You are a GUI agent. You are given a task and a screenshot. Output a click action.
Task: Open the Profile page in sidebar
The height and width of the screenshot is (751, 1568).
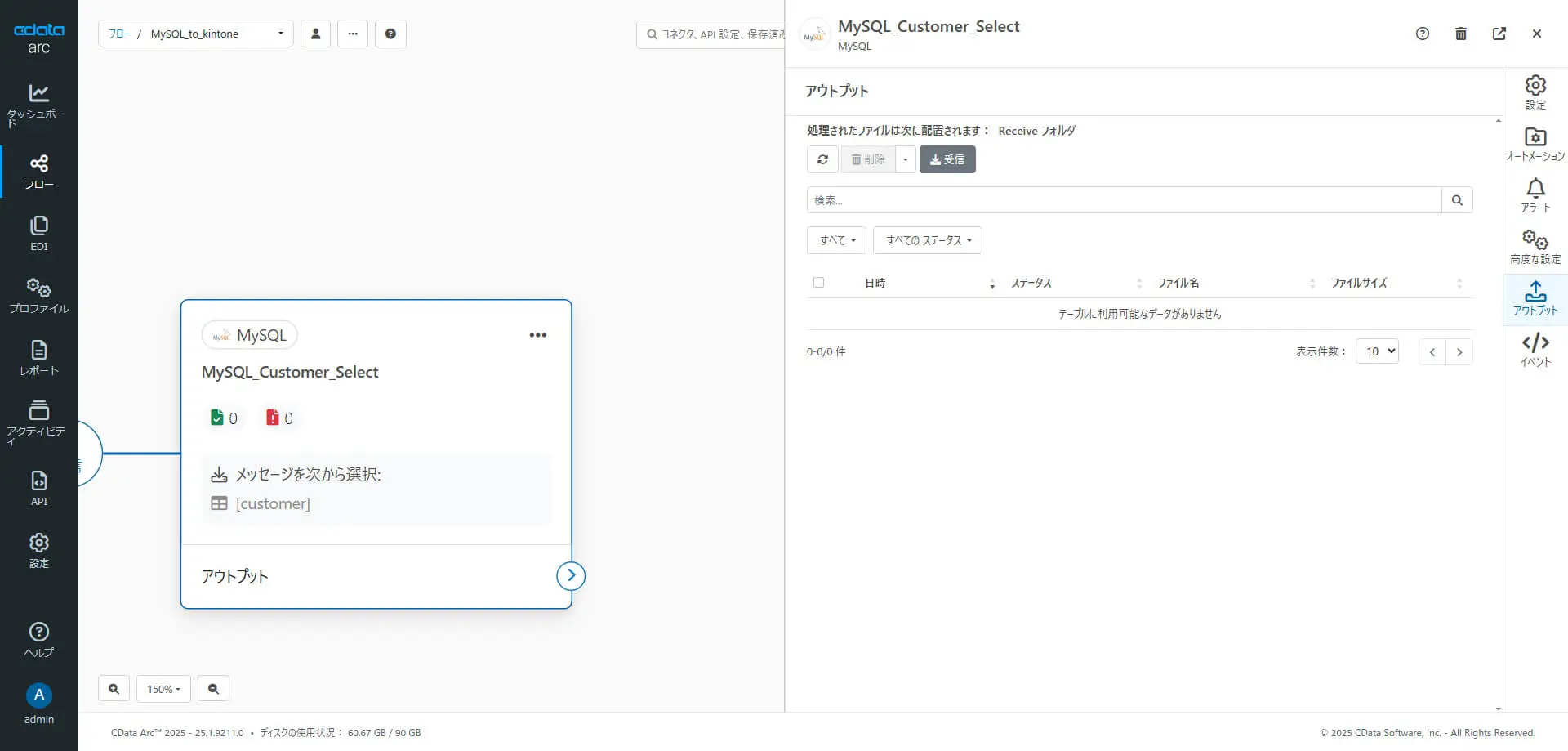[x=38, y=295]
